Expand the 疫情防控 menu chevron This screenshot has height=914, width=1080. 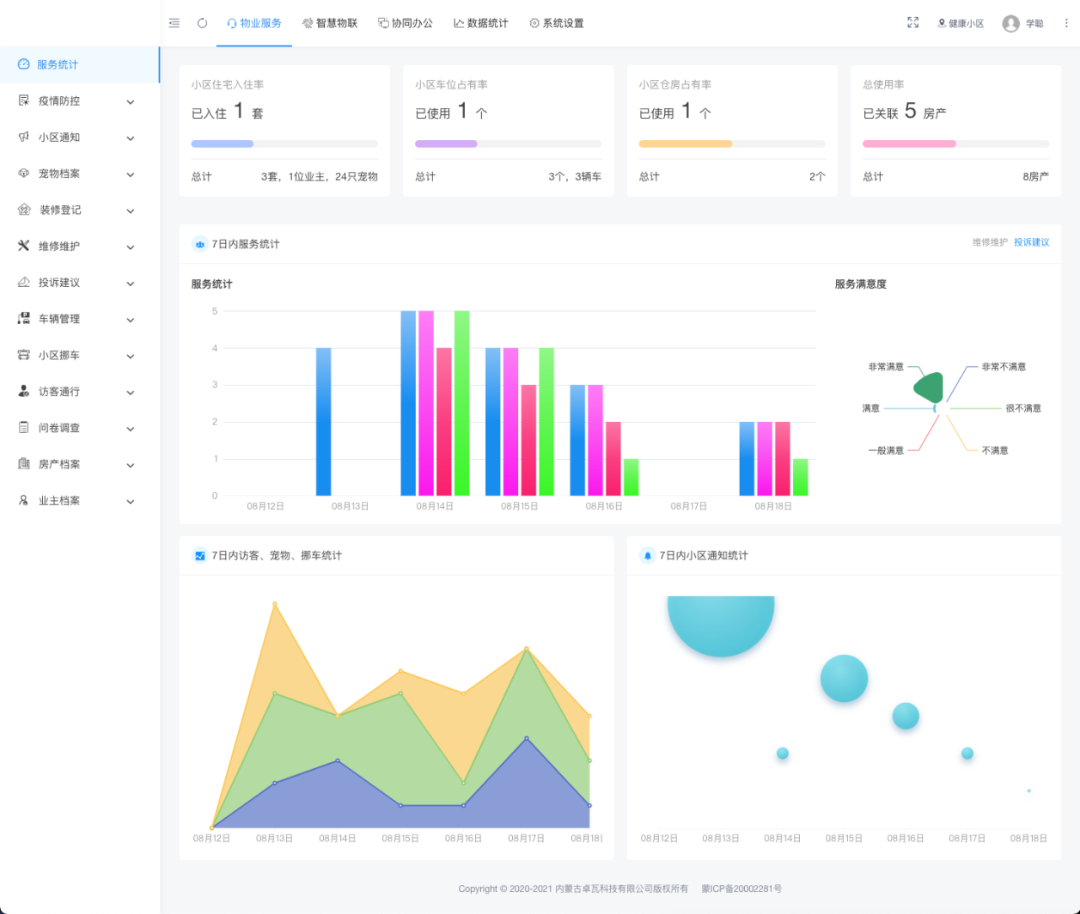click(130, 102)
